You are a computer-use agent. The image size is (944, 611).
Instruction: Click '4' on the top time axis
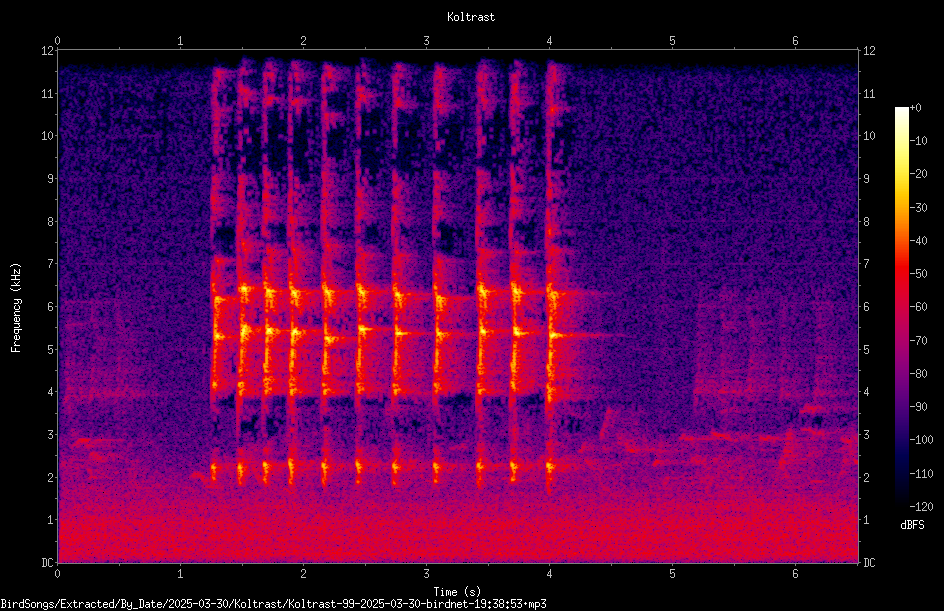click(x=549, y=41)
